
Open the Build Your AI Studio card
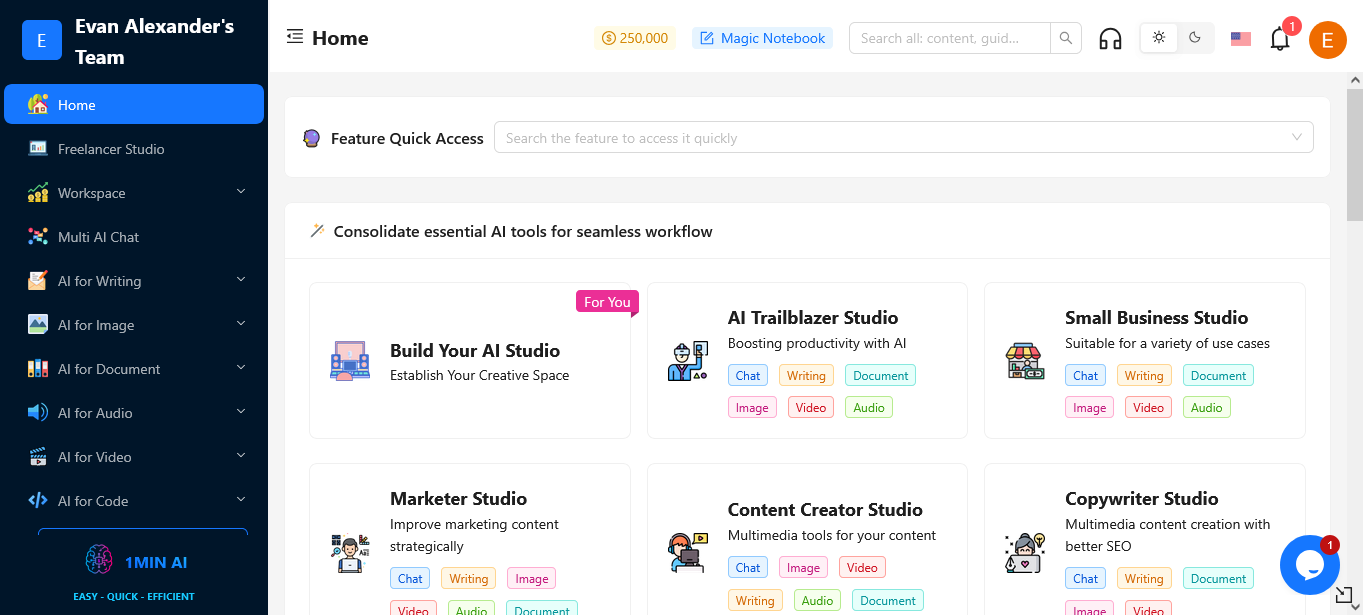coord(470,361)
